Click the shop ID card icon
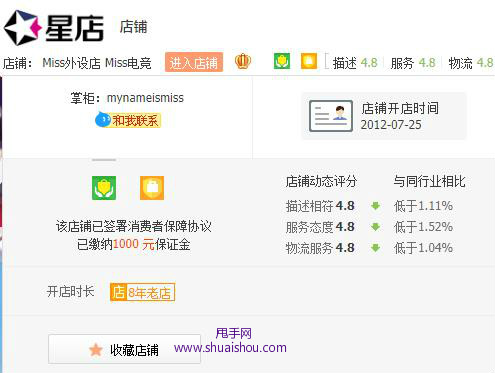The image size is (495, 373). coord(331,116)
